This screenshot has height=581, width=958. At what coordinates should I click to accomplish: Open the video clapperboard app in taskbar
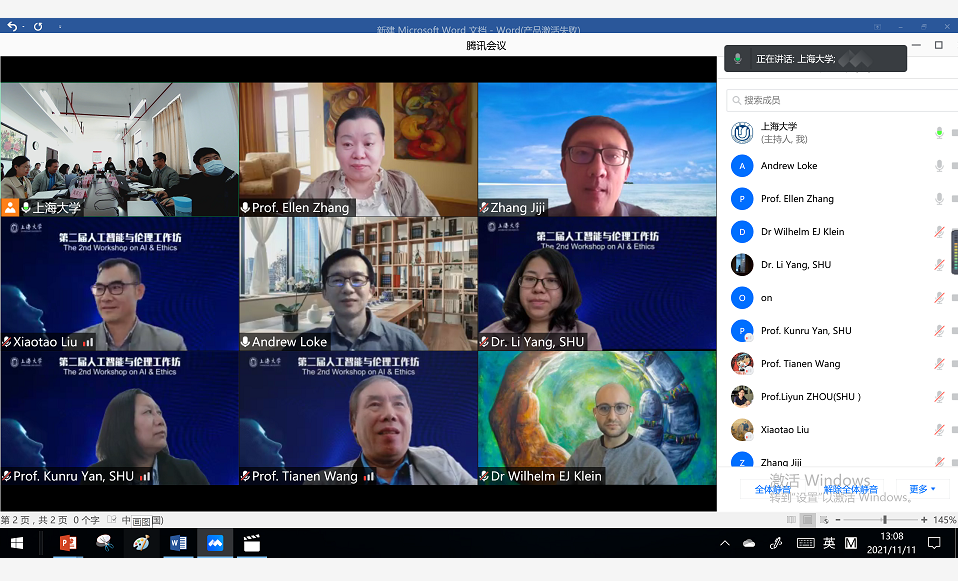pos(252,543)
